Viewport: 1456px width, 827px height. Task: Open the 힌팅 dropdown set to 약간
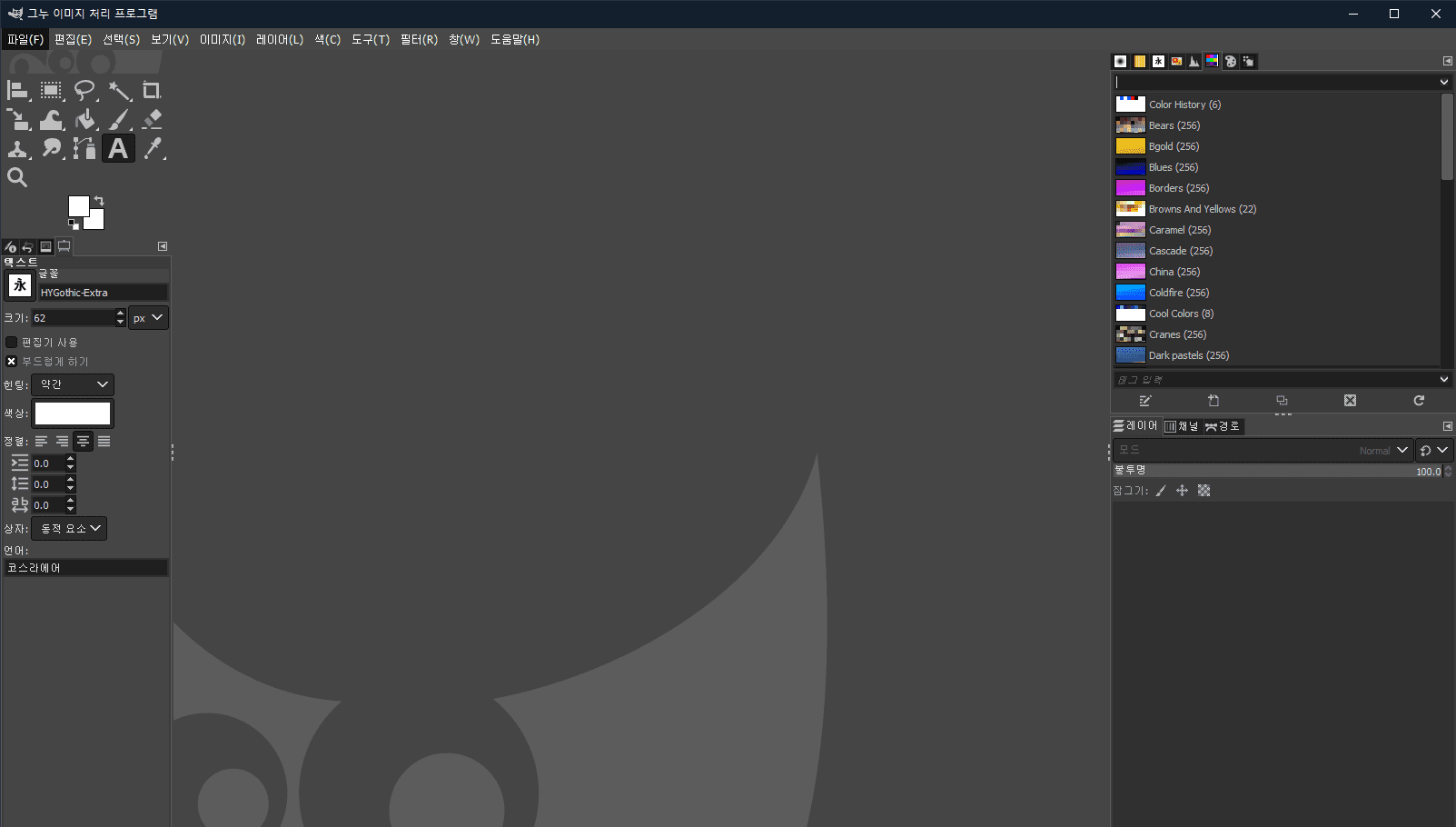coord(73,384)
